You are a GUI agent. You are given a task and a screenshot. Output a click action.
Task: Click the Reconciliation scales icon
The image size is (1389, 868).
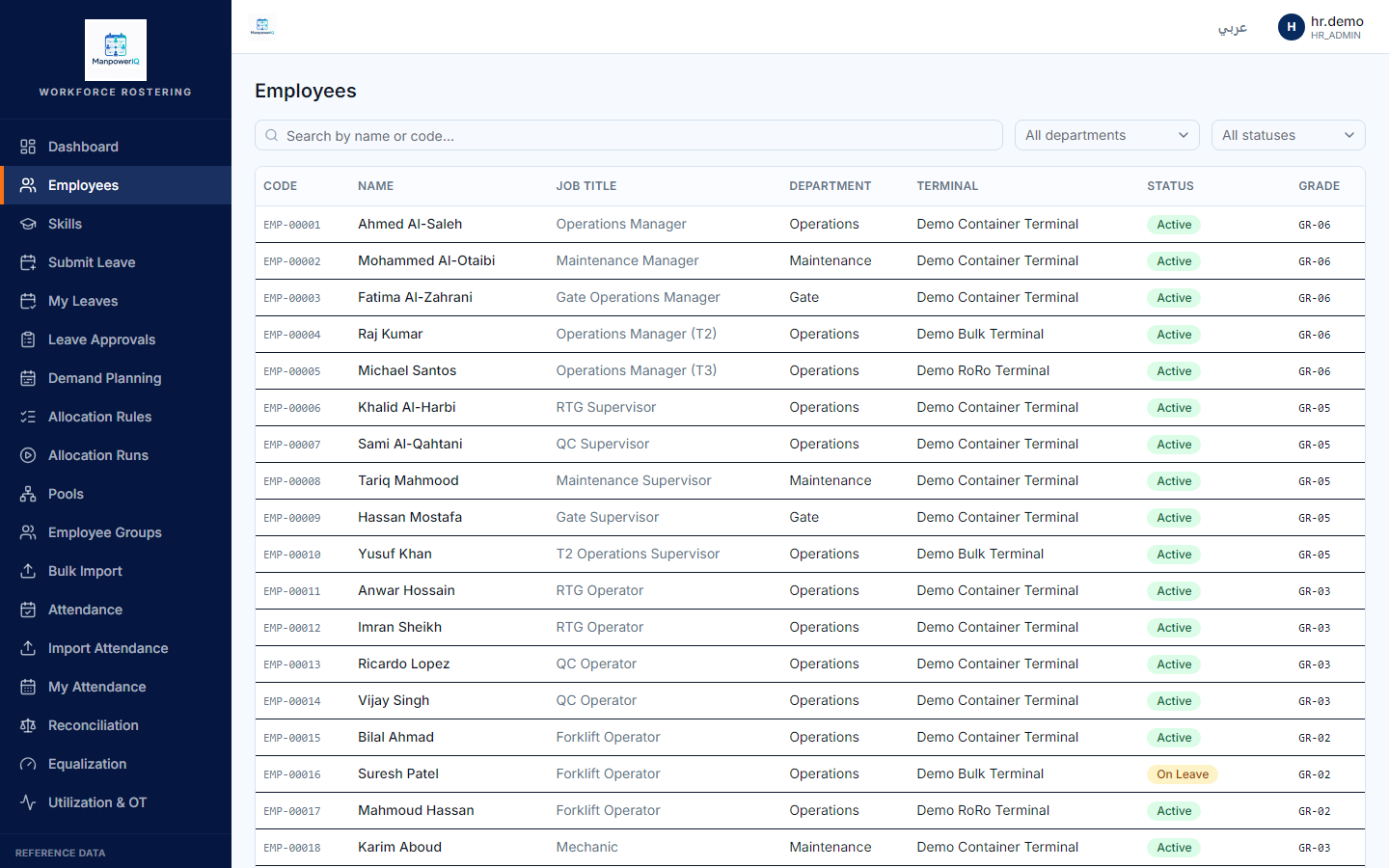point(28,725)
